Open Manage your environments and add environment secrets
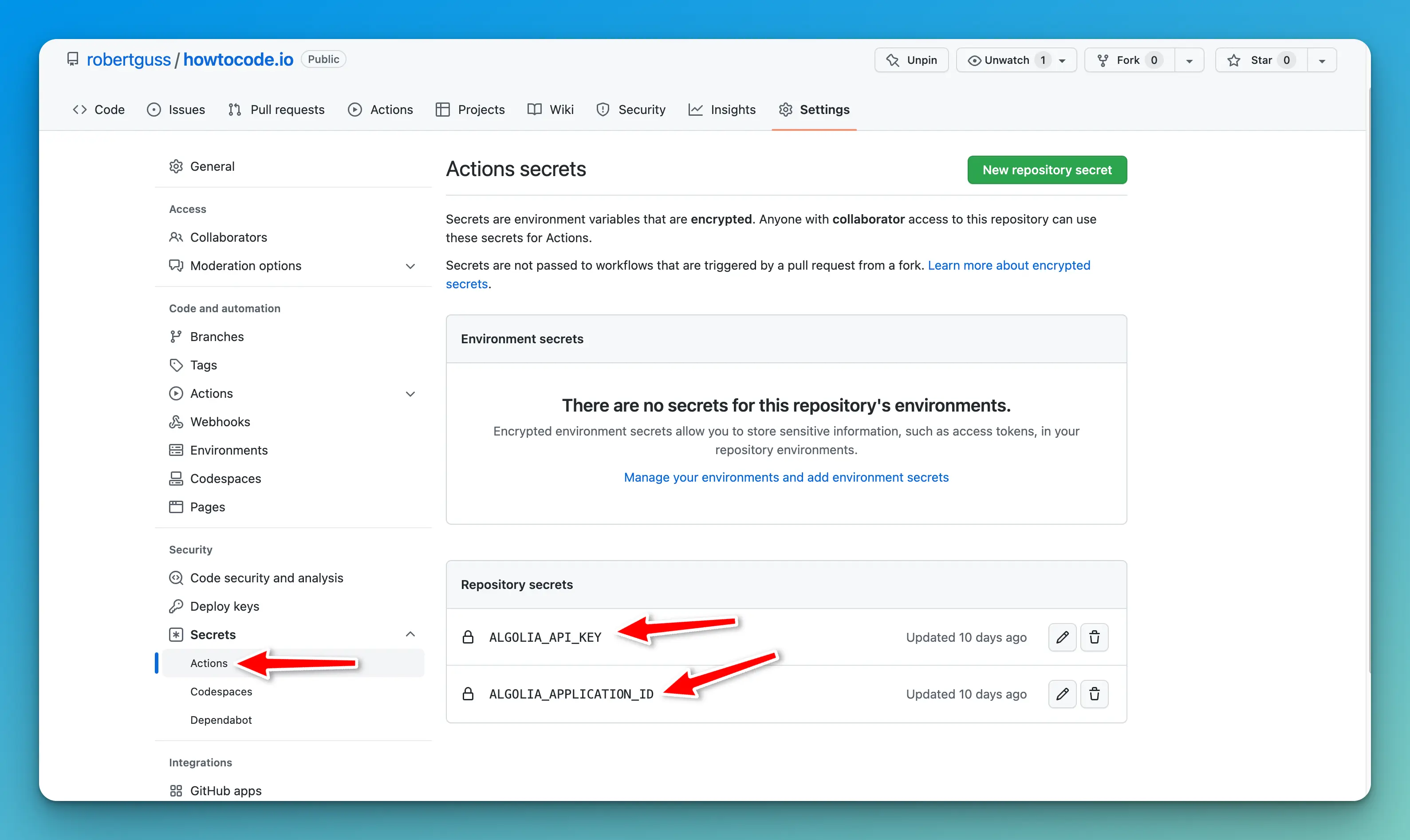Screen dimensions: 1410x840 point(786,477)
